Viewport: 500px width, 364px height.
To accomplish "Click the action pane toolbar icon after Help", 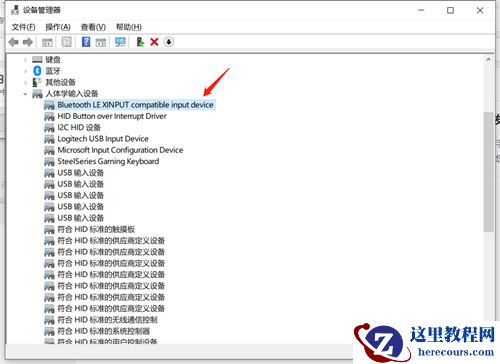I will [101, 42].
